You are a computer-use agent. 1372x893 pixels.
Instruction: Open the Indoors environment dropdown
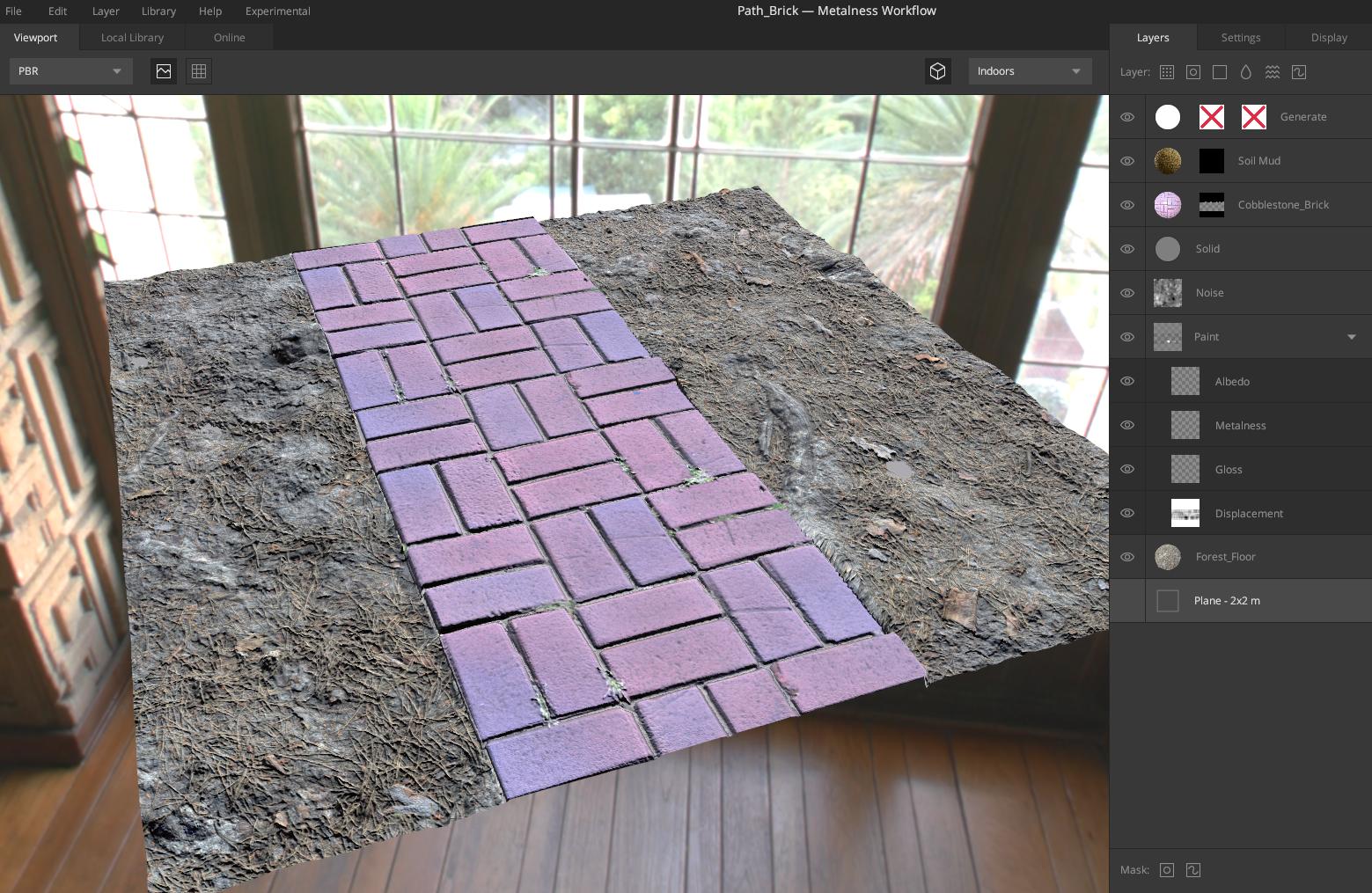coord(1031,71)
